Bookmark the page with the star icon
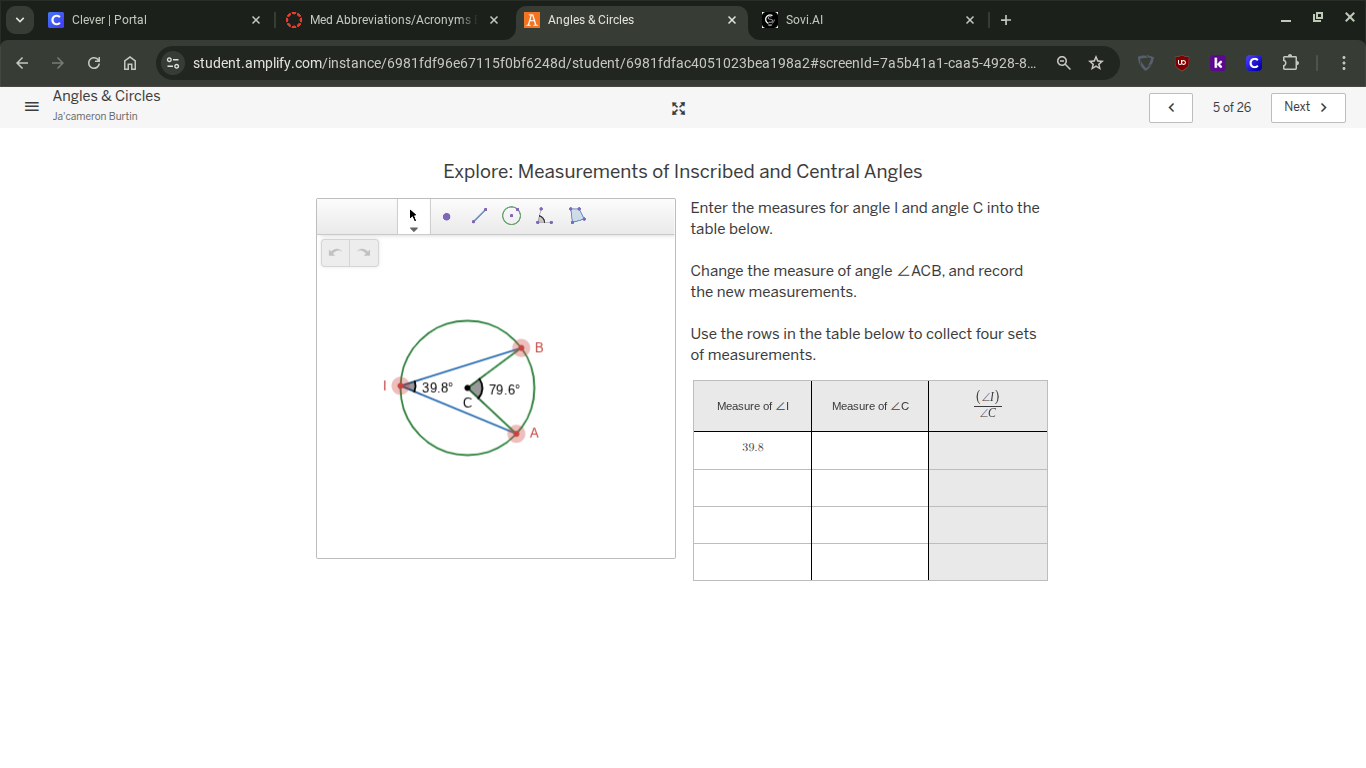Screen dimensions: 1366x768 (1096, 62)
